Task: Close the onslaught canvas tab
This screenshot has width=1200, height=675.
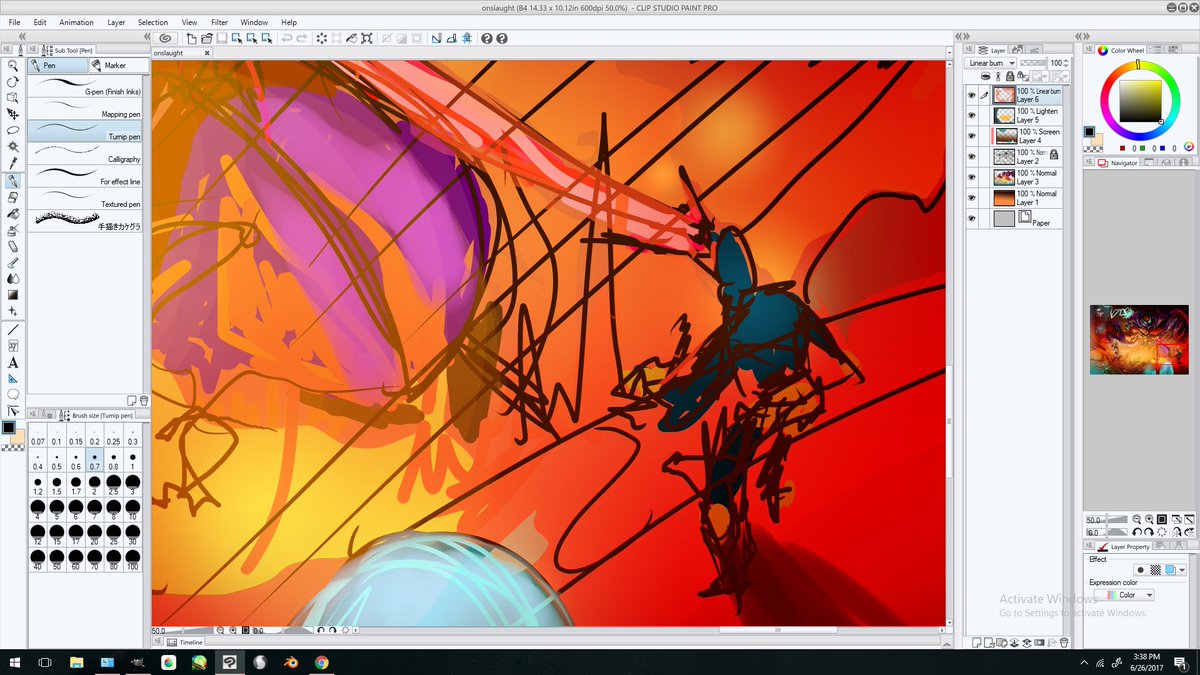Action: pos(207,53)
